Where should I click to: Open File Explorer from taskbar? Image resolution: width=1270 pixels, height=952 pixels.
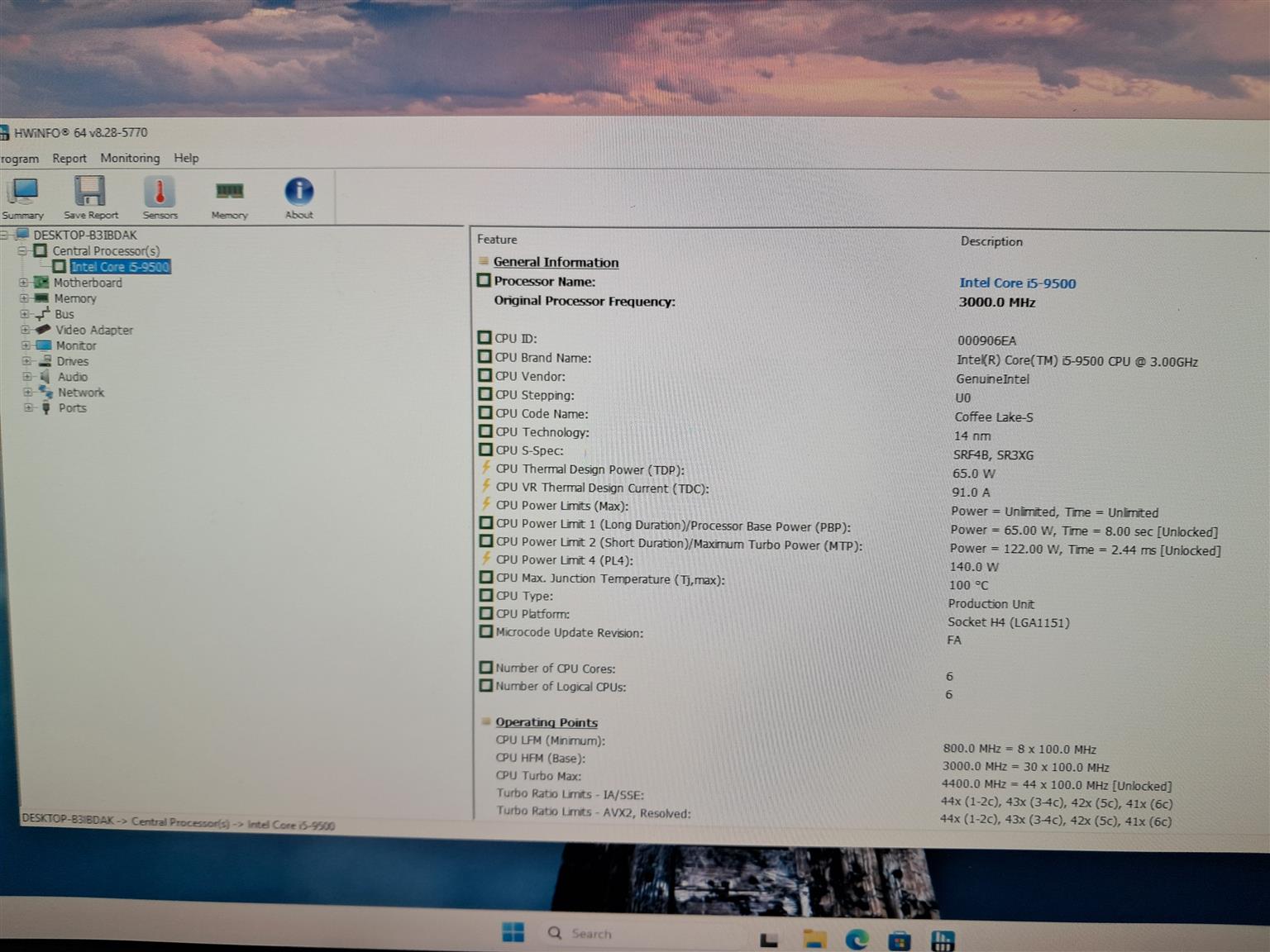pyautogui.click(x=814, y=937)
